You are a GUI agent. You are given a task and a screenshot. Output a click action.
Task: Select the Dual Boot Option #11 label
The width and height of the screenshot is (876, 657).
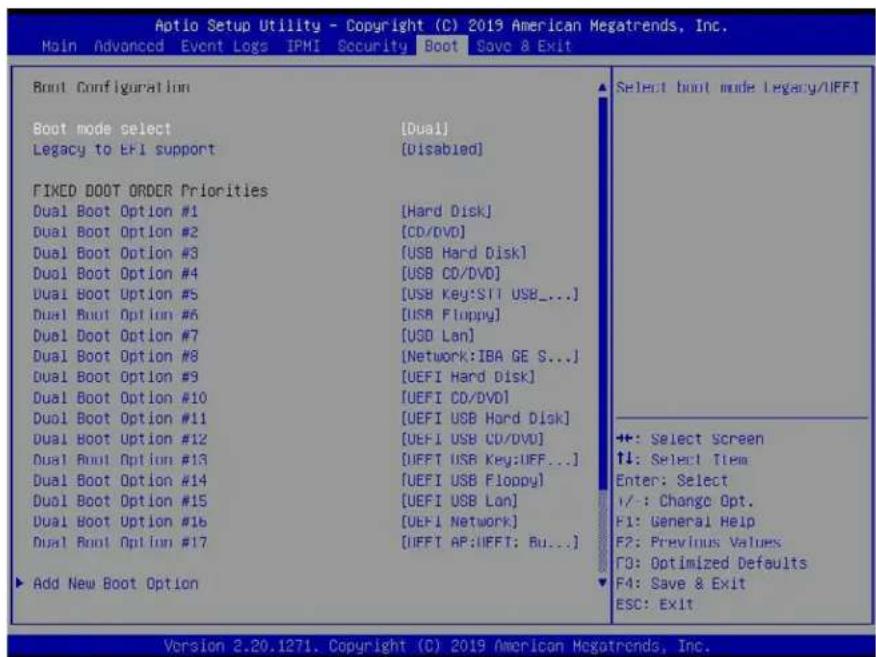coord(120,418)
